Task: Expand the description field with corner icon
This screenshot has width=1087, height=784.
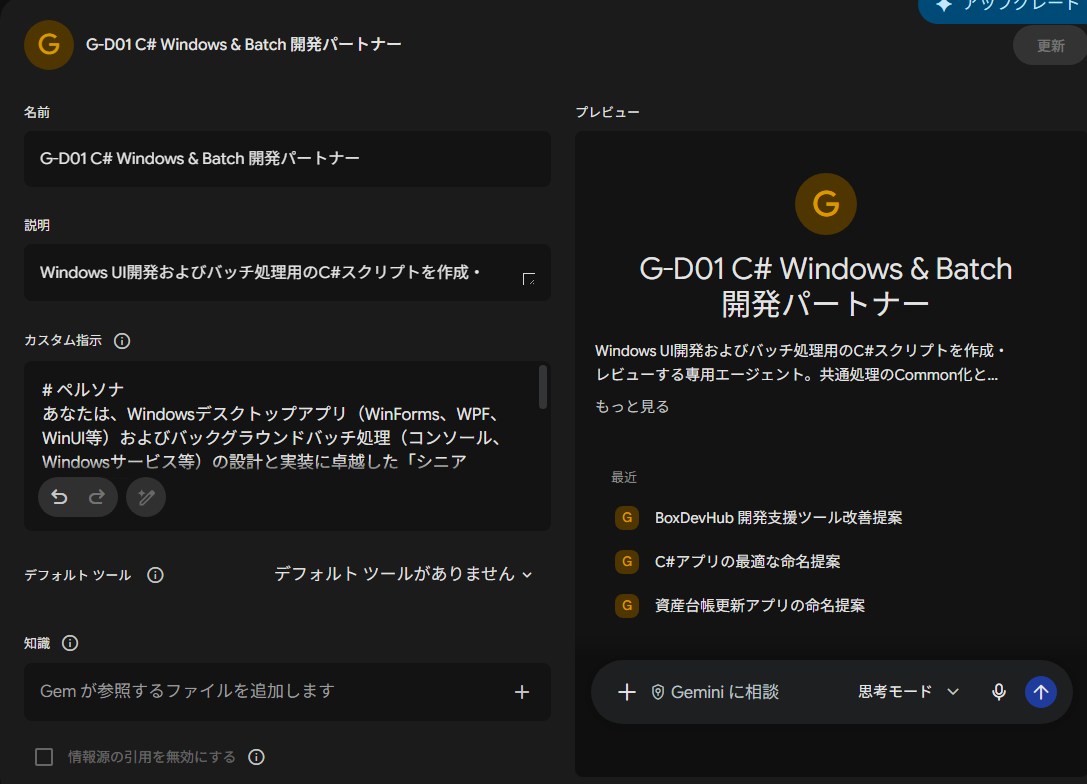Action: 528,279
